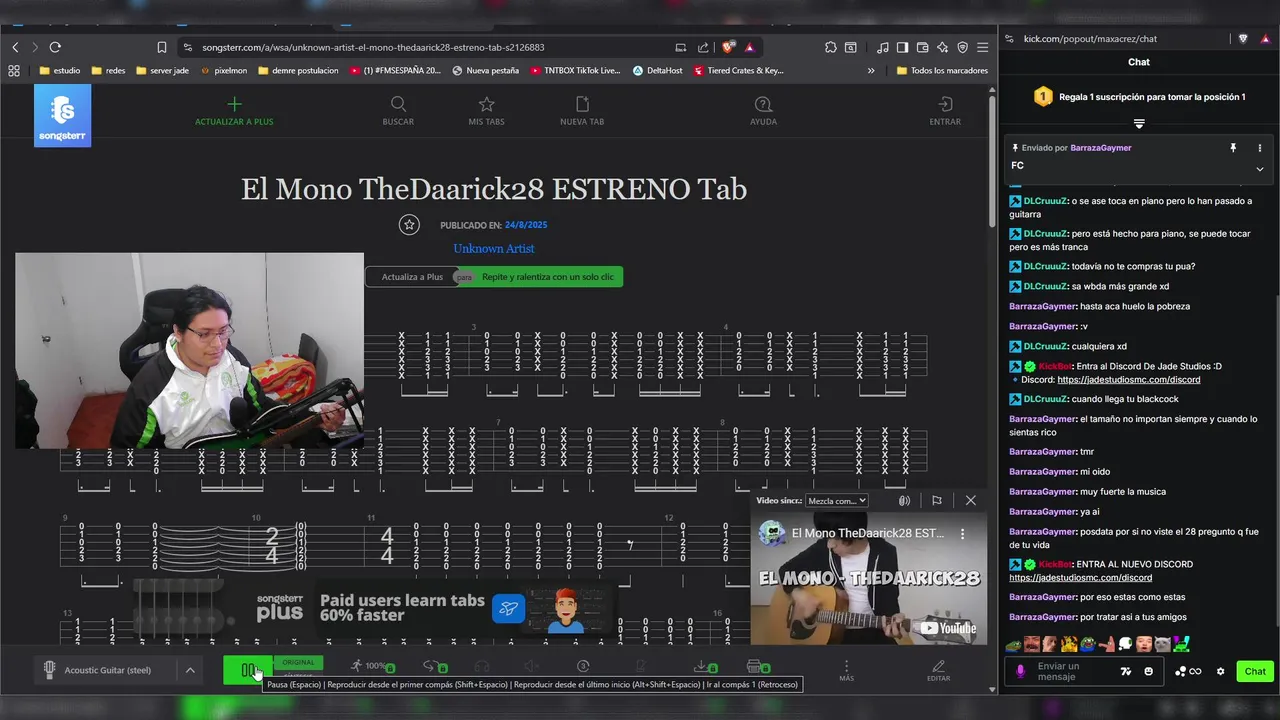Open the Unknown Artist link
1280x720 pixels.
click(494, 248)
